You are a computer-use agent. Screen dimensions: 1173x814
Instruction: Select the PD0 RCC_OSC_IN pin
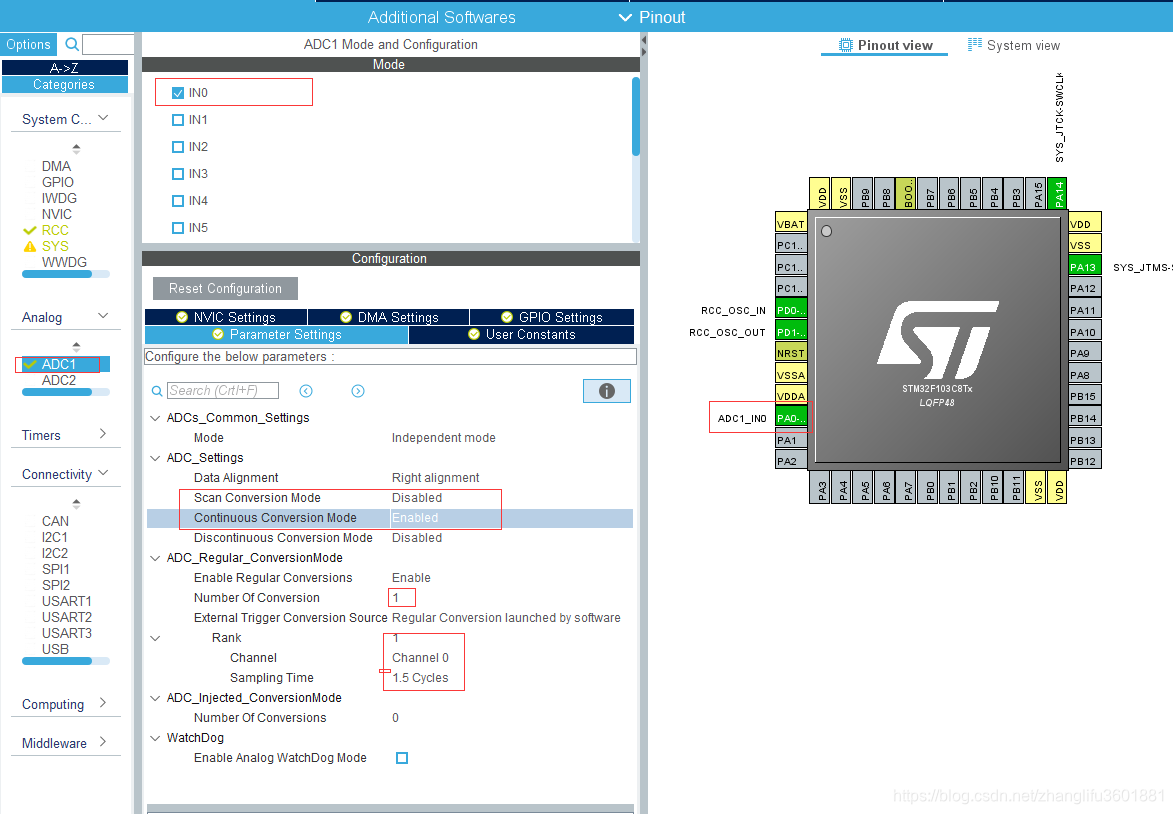791,310
